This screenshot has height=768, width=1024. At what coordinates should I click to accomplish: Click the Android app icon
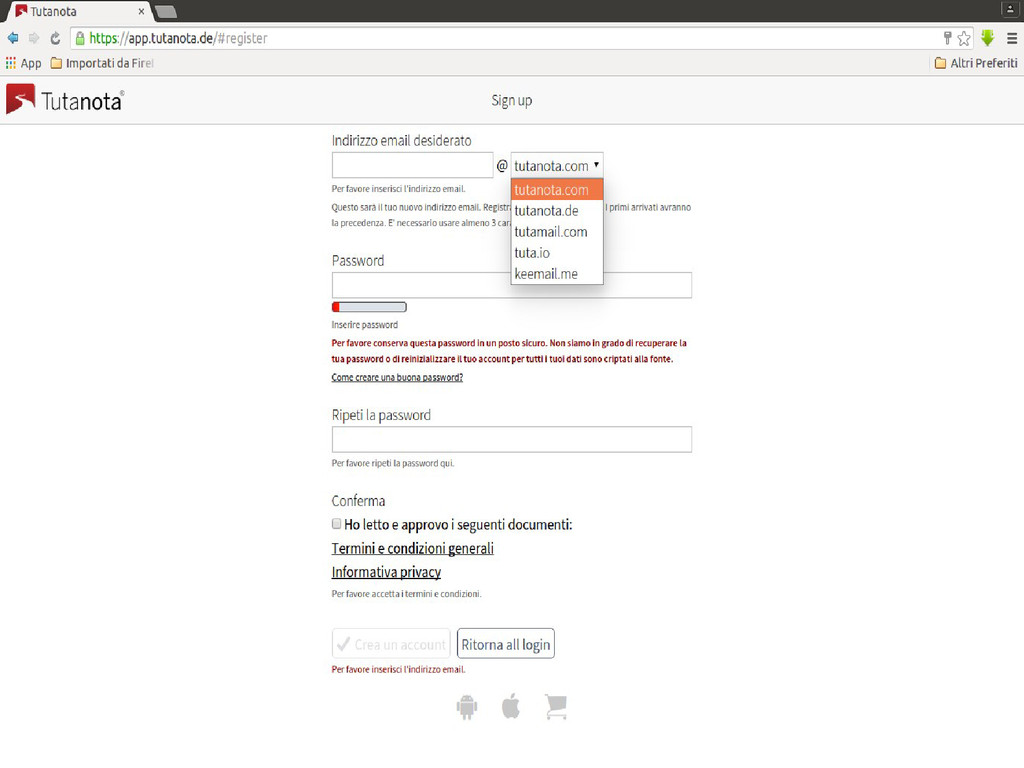tap(467, 707)
